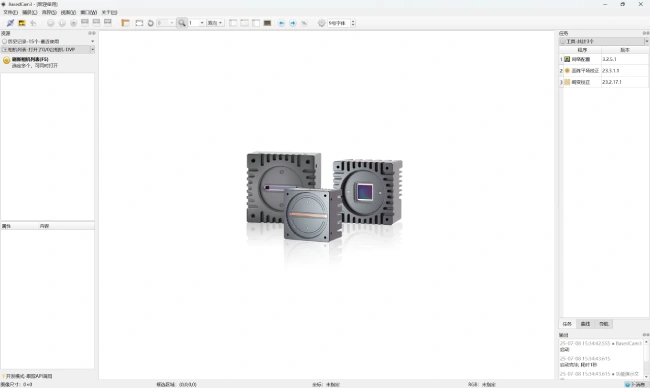
Task: Click the rectangle selection region icon
Action: (139, 23)
